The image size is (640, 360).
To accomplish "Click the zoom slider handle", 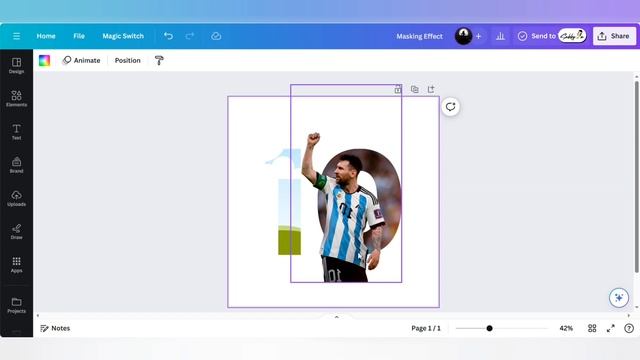I will point(489,328).
